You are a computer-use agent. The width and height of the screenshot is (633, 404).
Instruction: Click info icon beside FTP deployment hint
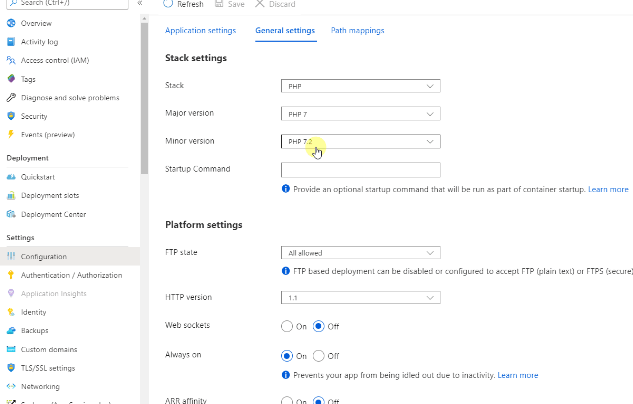pos(286,271)
